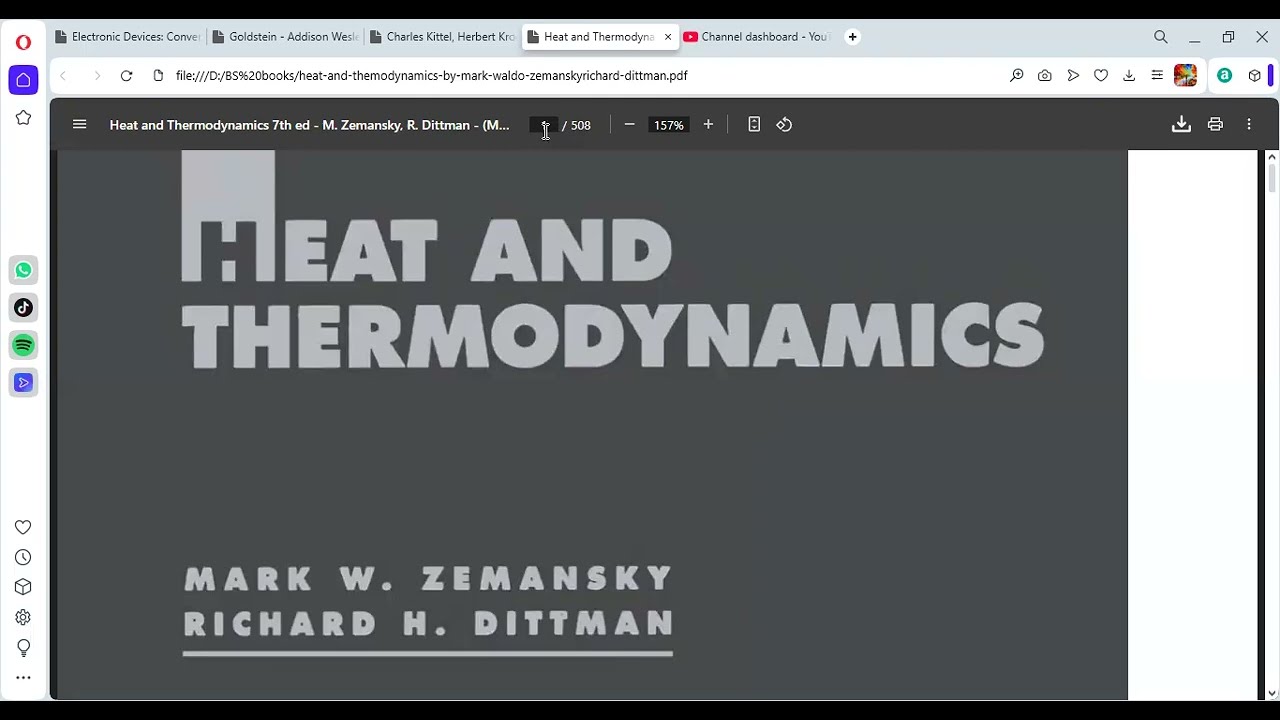
Task: Open extensions cube in top toolbar
Action: pyautogui.click(x=1254, y=76)
